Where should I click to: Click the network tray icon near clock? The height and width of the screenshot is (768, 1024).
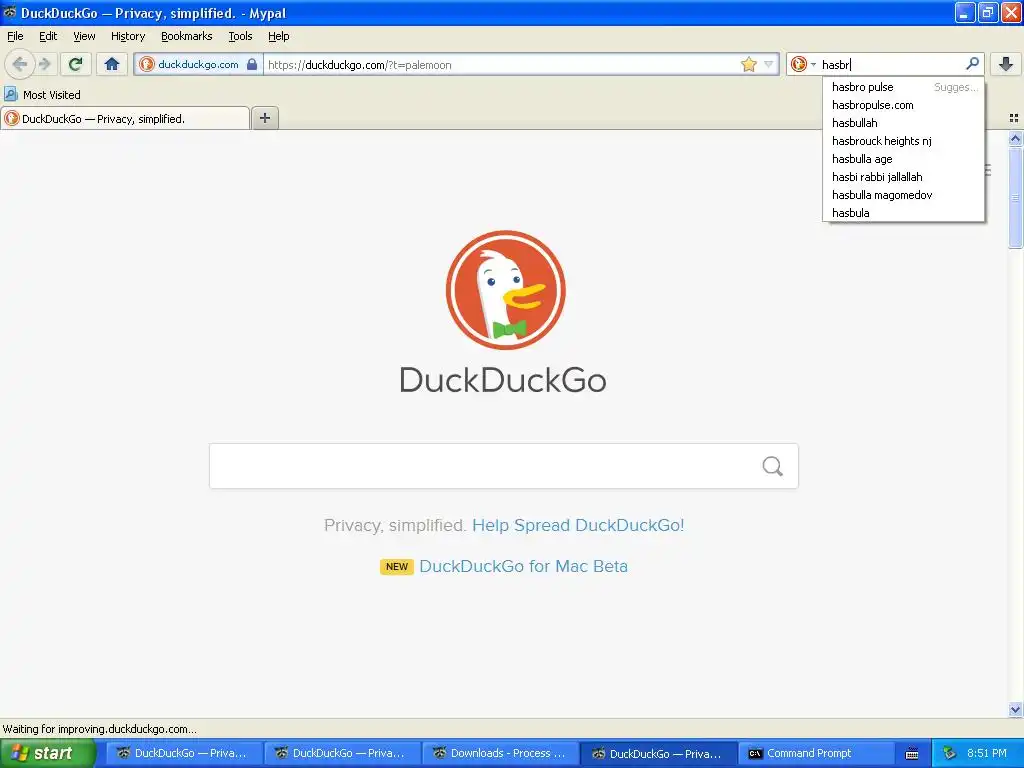click(950, 753)
